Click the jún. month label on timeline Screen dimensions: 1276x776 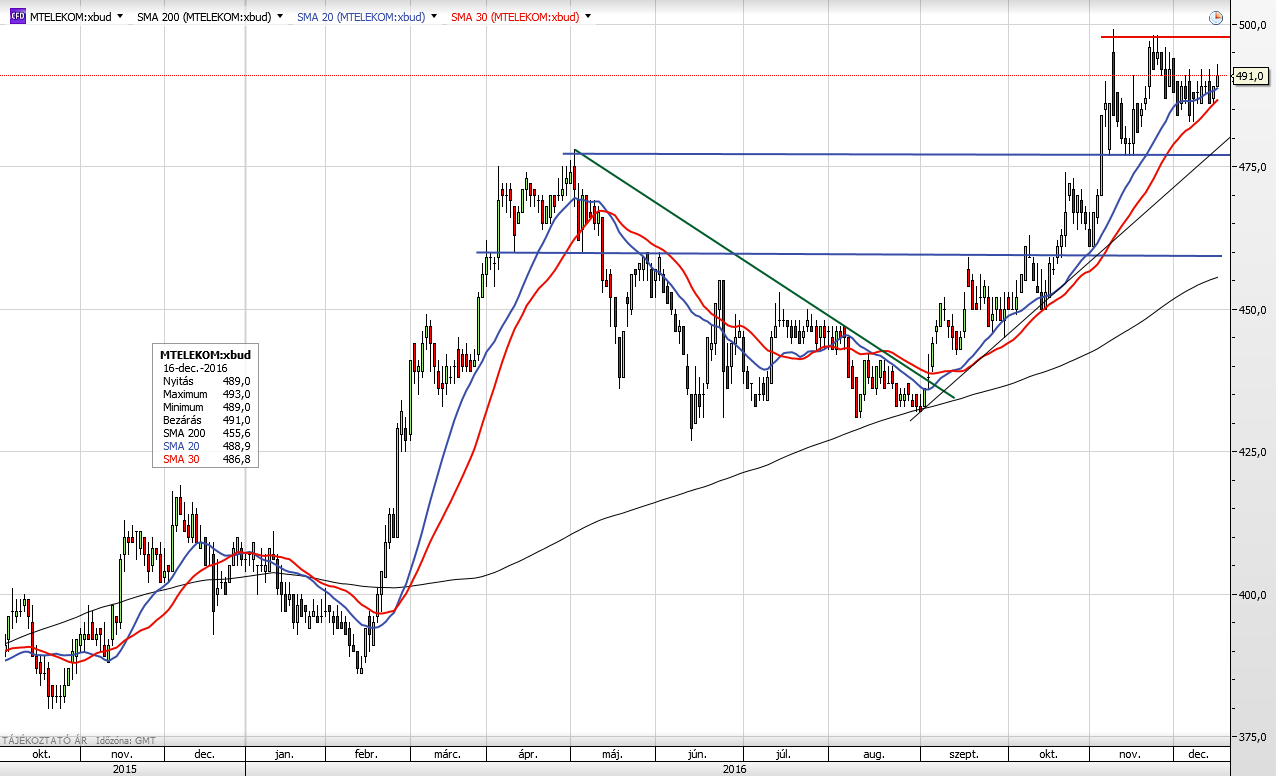(697, 754)
